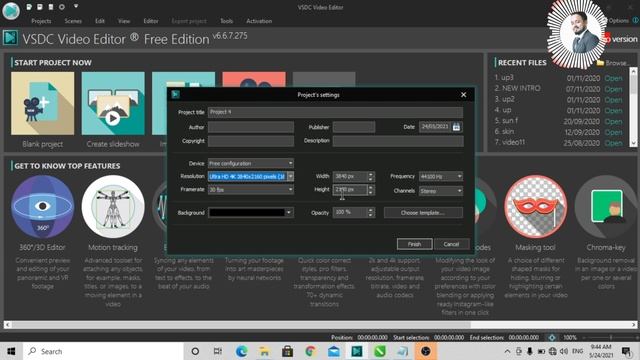The width and height of the screenshot is (640, 360).
Task: Open the Tools menu
Action: click(227, 21)
